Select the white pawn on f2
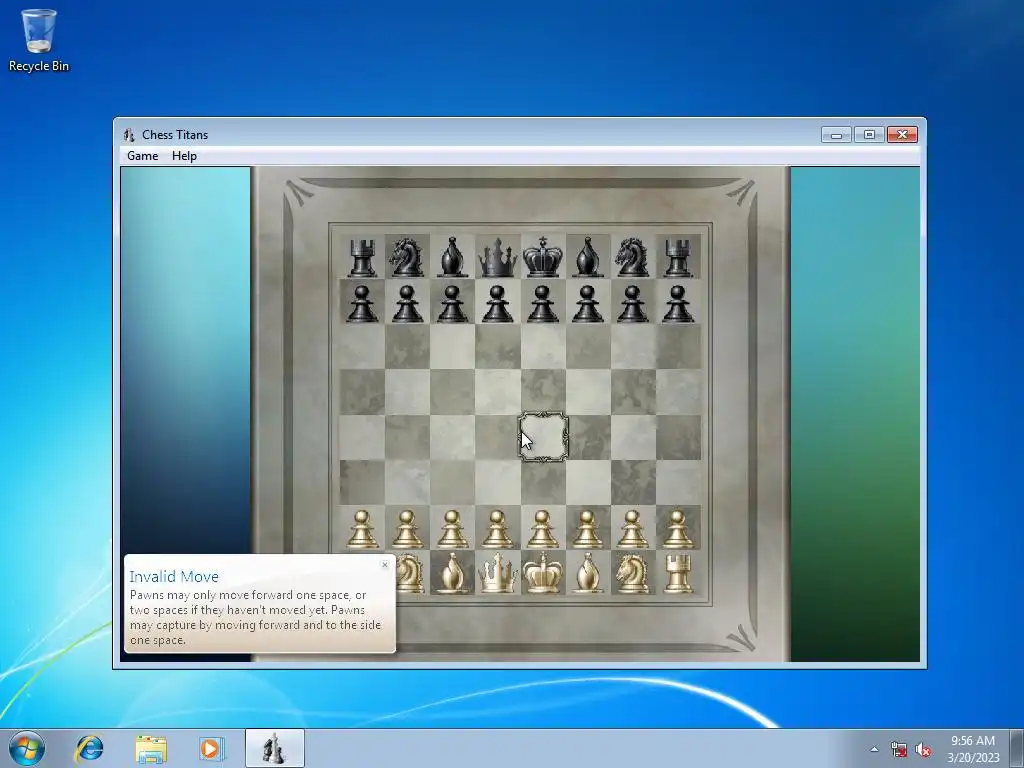The height and width of the screenshot is (768, 1024). pyautogui.click(x=588, y=529)
